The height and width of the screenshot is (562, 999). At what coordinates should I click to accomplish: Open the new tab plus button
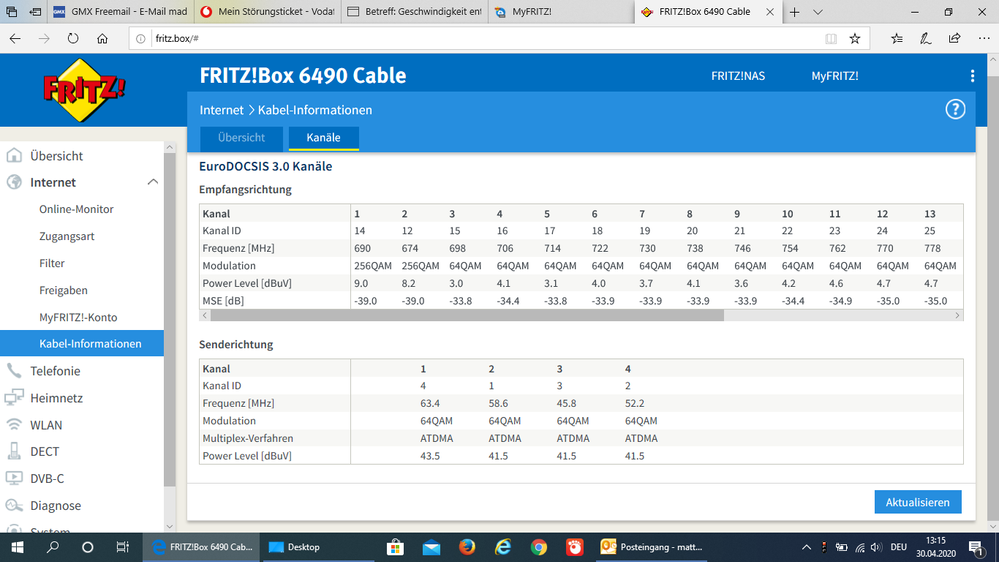(794, 12)
